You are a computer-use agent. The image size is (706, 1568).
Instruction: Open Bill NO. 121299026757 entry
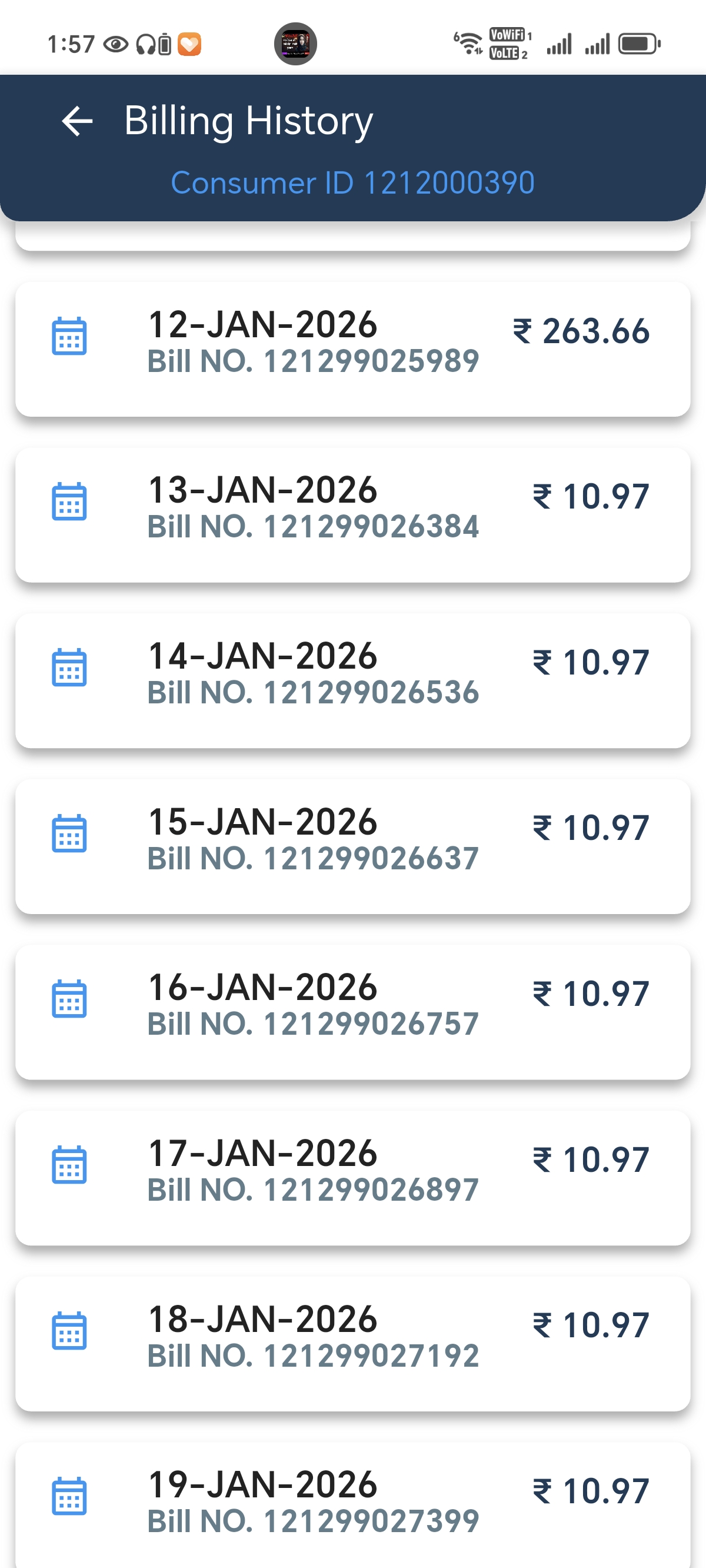tap(313, 1024)
